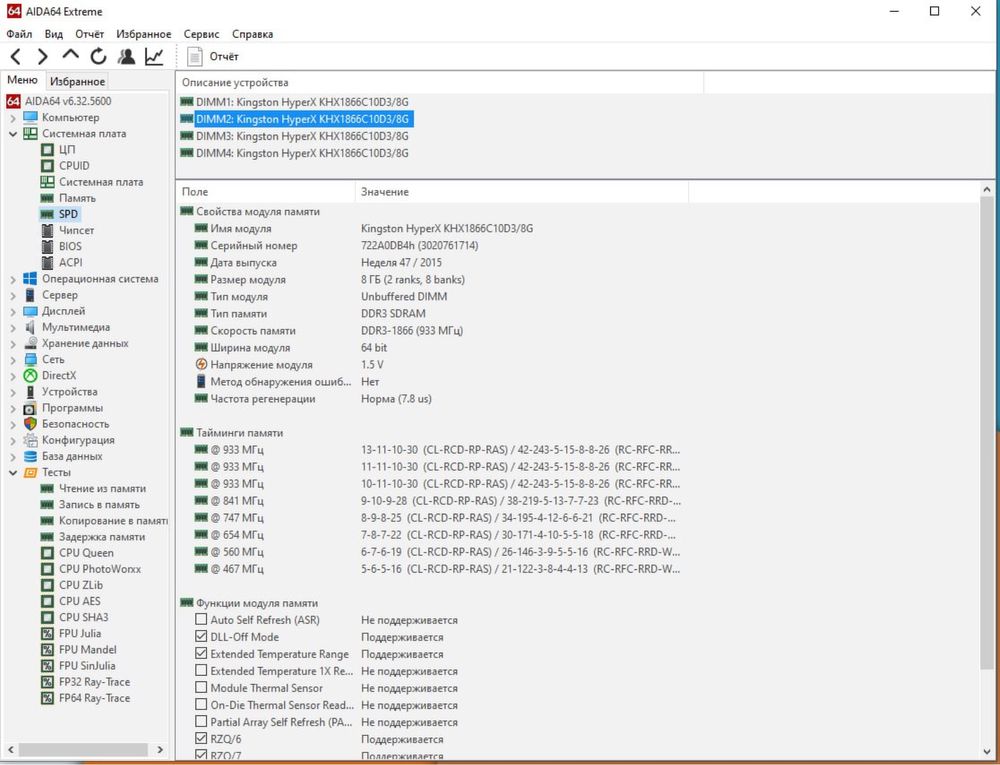Image resolution: width=1000 pixels, height=765 pixels.
Task: Open the Сервис menu
Action: coord(202,34)
